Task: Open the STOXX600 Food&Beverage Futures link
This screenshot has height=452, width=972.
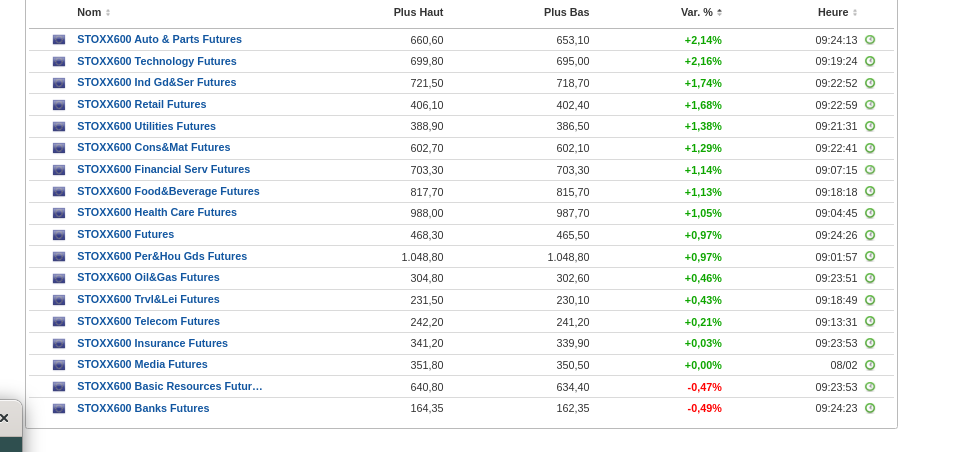Action: point(168,192)
